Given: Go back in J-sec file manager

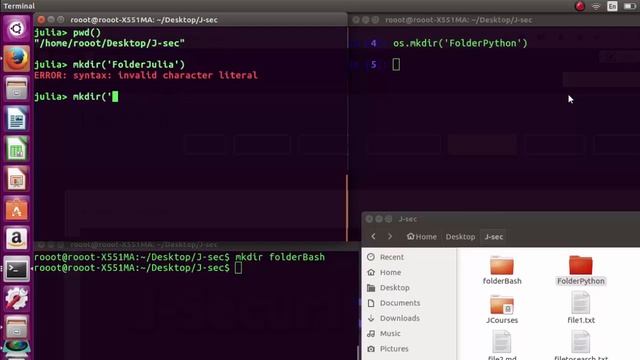Looking at the screenshot, I should pos(373,236).
